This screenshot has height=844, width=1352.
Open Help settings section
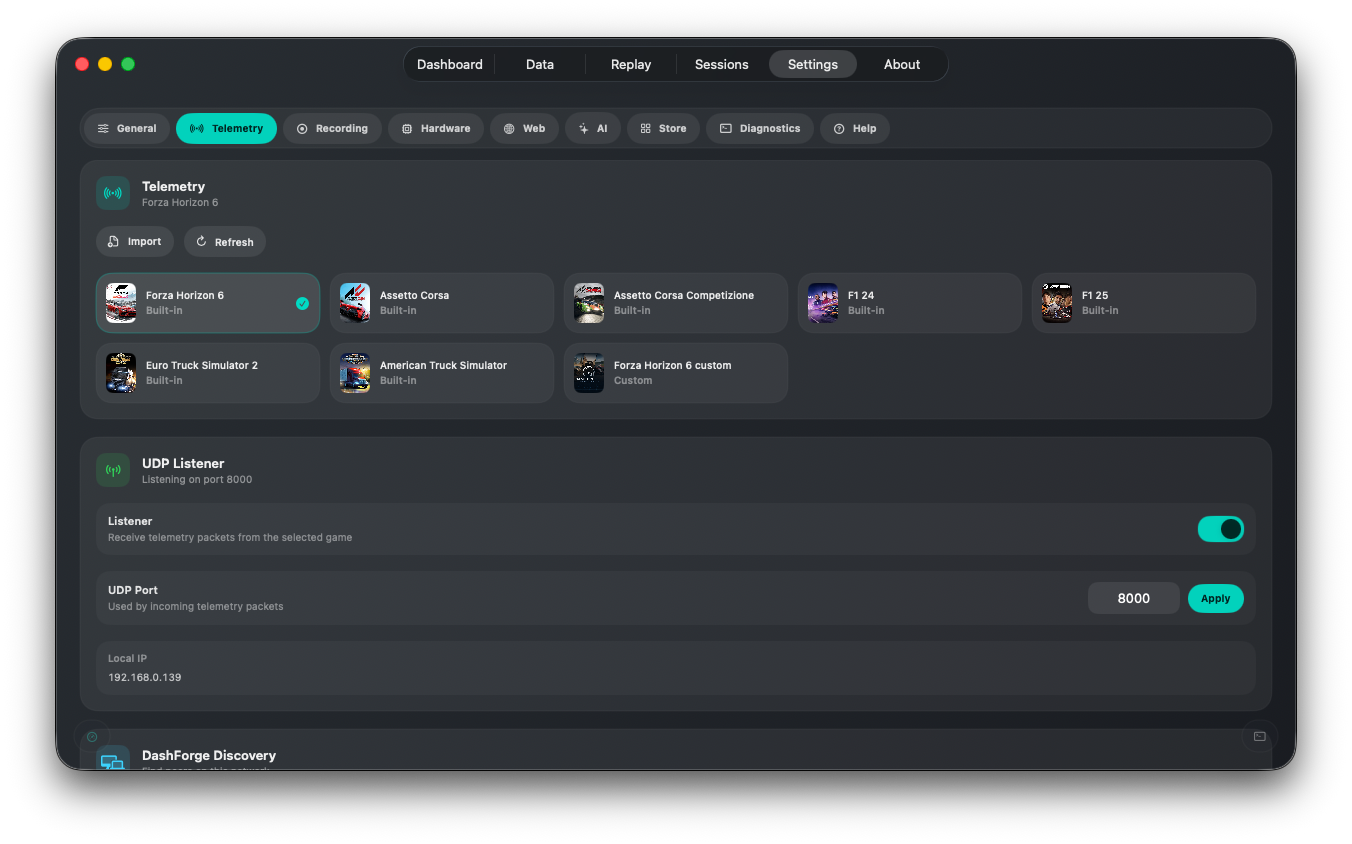pyautogui.click(x=855, y=128)
